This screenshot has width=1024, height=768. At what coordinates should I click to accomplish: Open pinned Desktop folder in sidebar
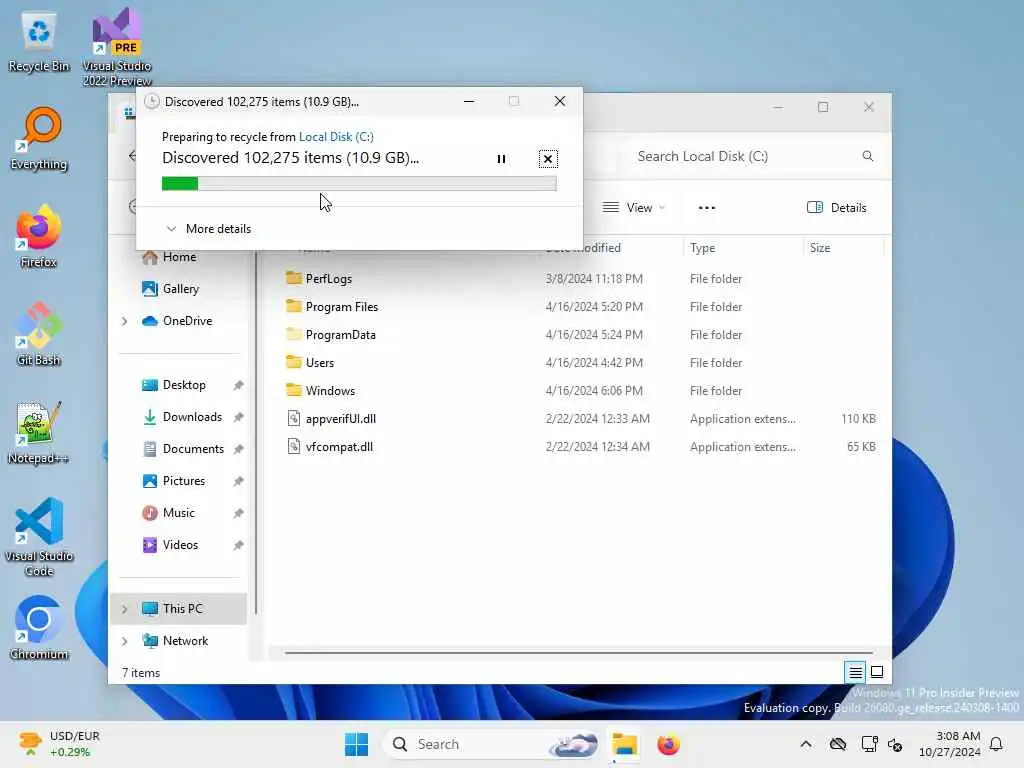pos(184,385)
